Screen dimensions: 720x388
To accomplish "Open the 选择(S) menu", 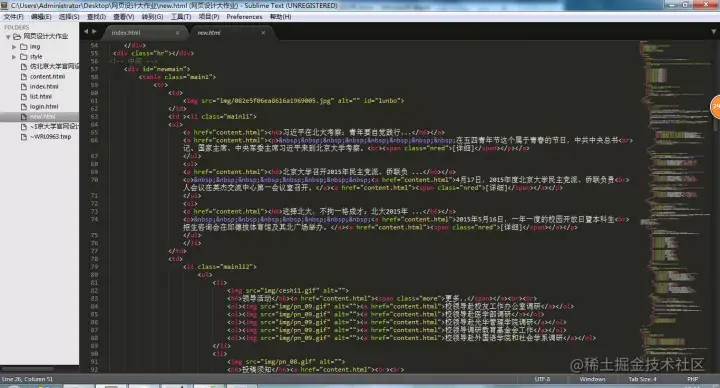I will click(69, 17).
